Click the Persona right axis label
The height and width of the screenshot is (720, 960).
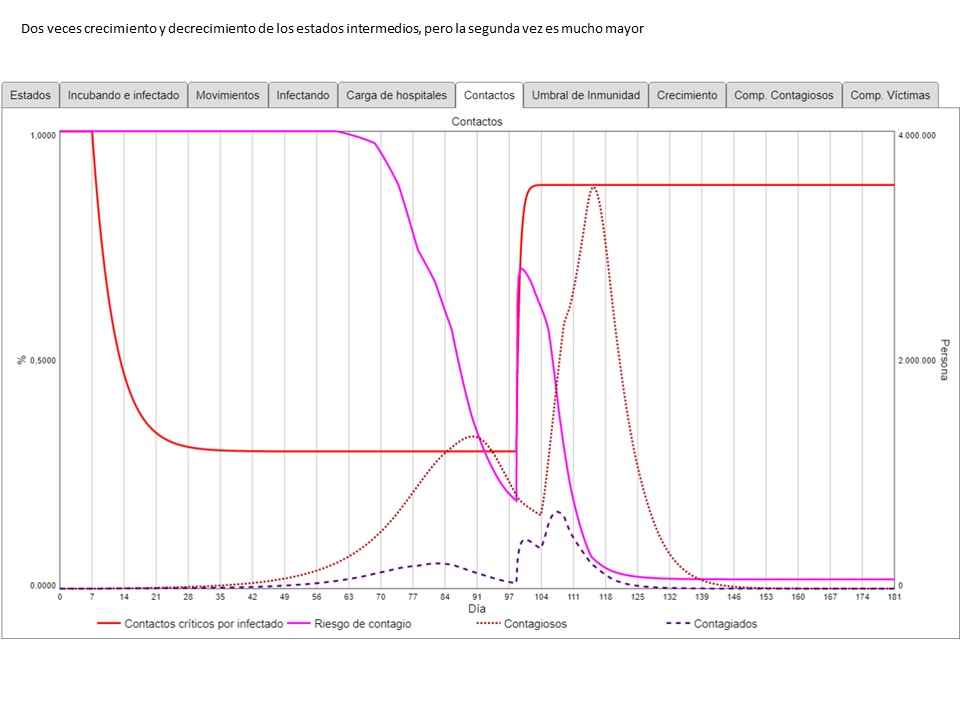click(x=943, y=360)
